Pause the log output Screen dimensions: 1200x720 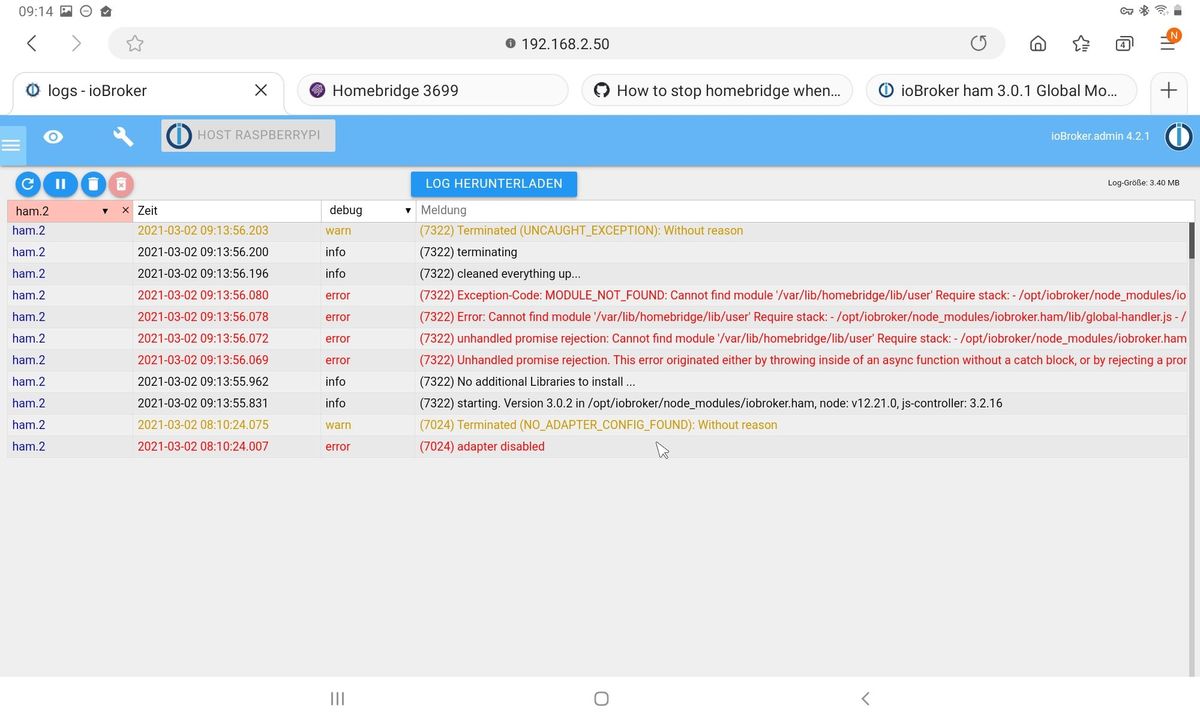[60, 184]
